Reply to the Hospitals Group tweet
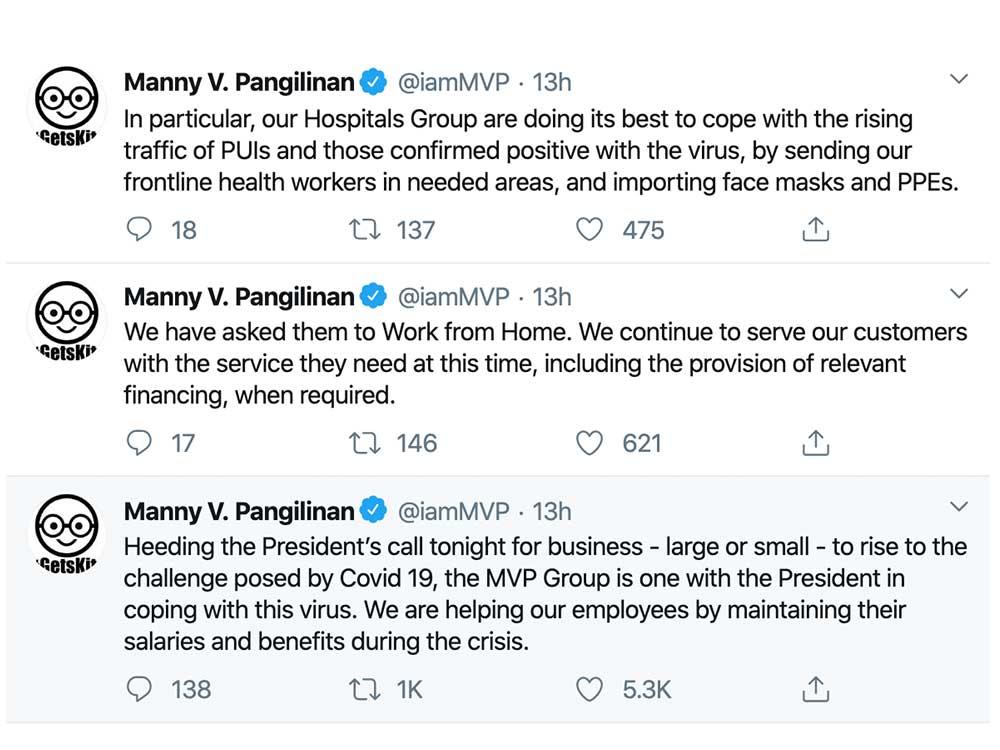Image resolution: width=1000 pixels, height=750 pixels. (140, 229)
